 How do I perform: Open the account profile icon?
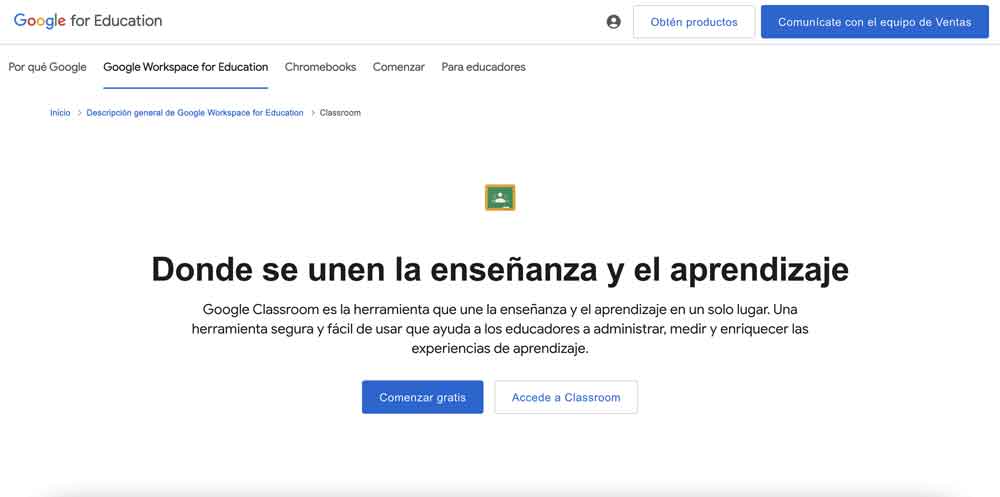pos(614,22)
